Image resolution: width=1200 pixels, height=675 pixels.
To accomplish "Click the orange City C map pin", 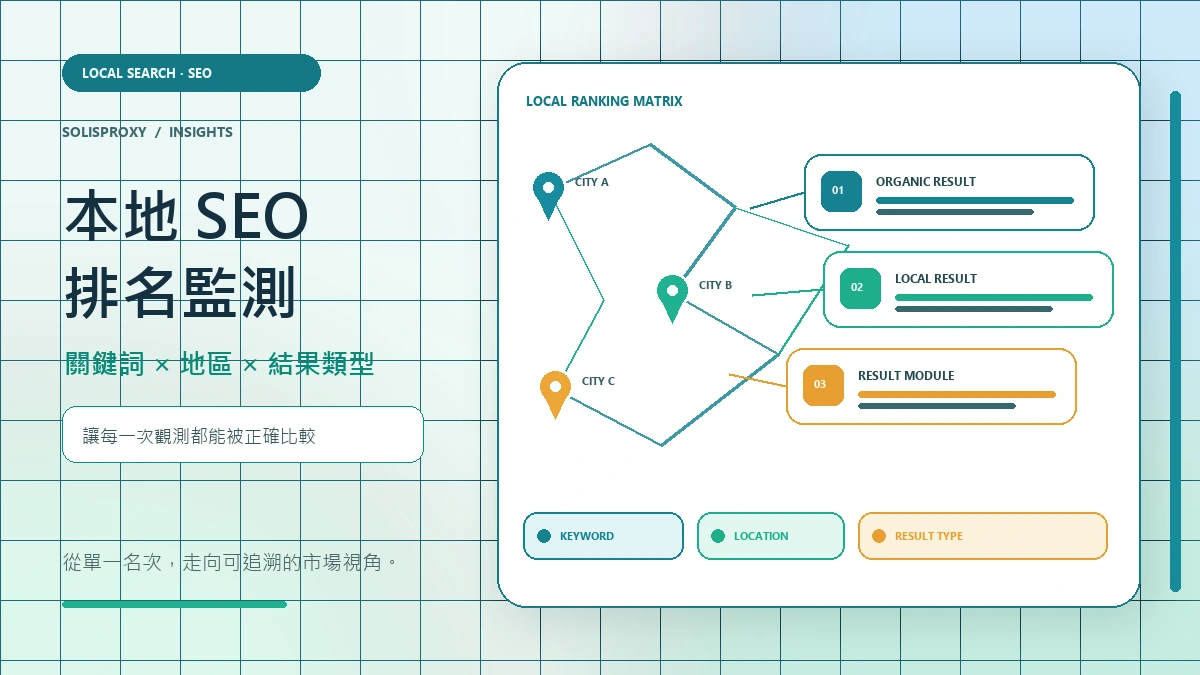I will point(555,394).
